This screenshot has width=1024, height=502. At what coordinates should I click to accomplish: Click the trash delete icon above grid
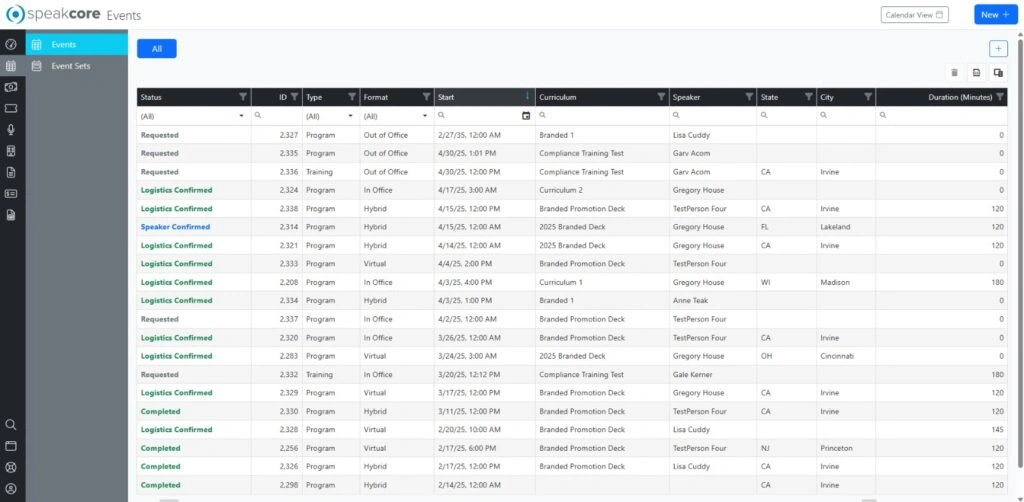[x=954, y=73]
